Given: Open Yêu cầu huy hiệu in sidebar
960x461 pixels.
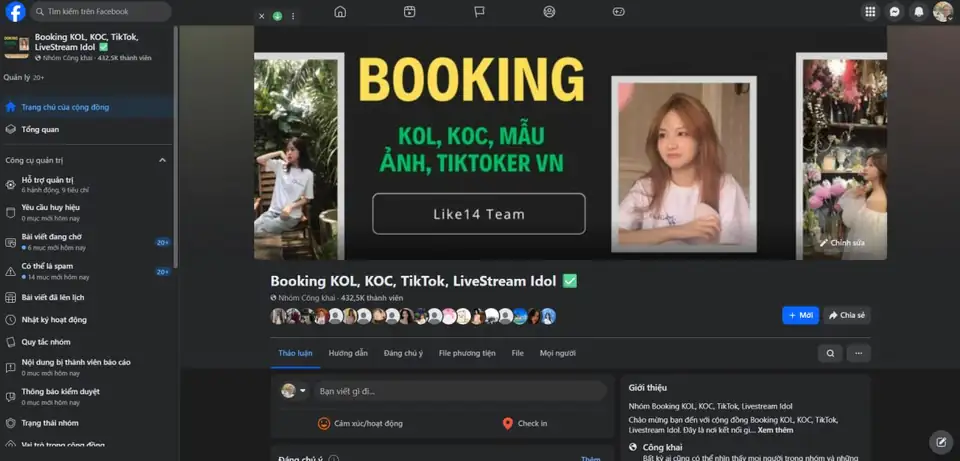Looking at the screenshot, I should click(x=88, y=212).
